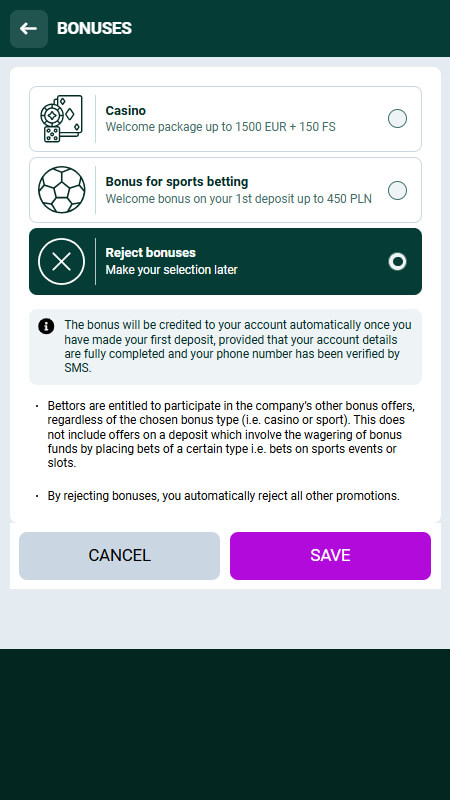Toggle the Reject bonuses radio button
The width and height of the screenshot is (450, 800).
coord(397,262)
